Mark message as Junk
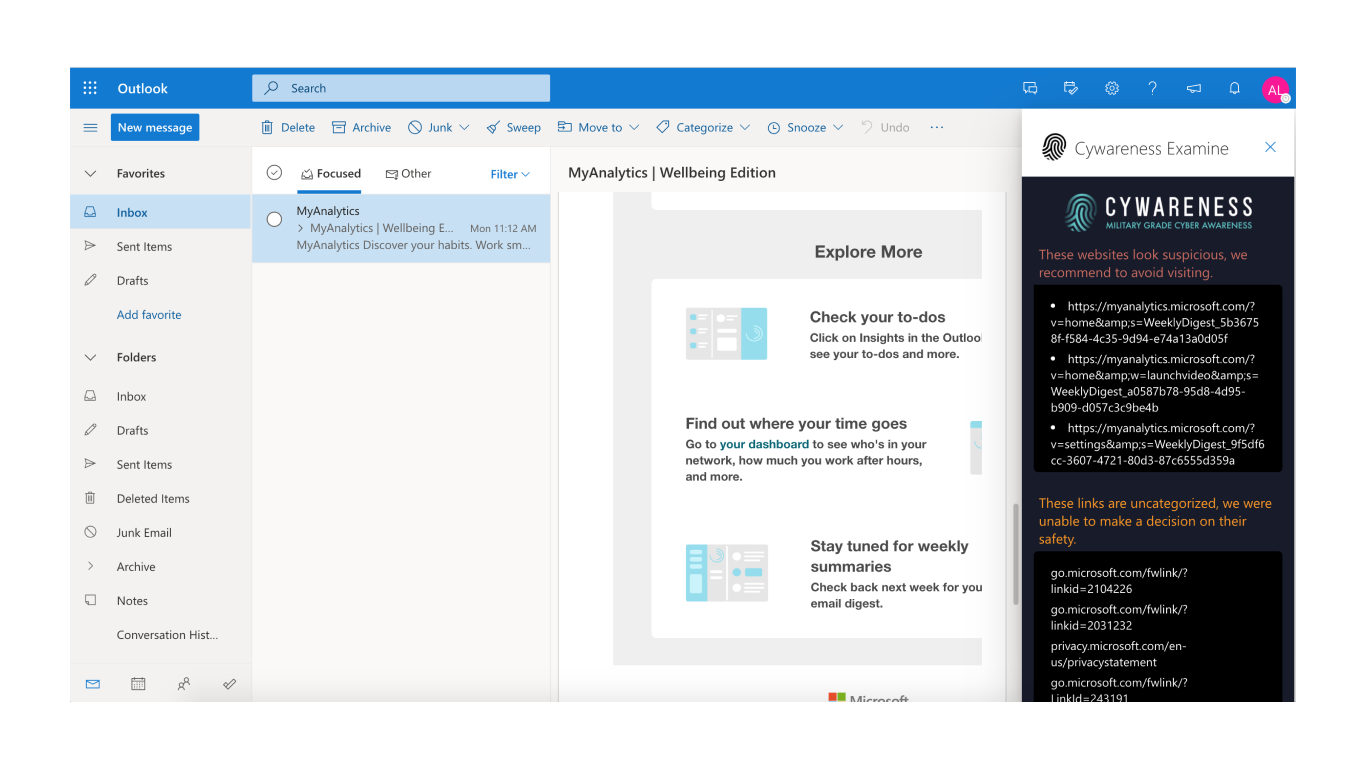The height and width of the screenshot is (768, 1366). (430, 128)
